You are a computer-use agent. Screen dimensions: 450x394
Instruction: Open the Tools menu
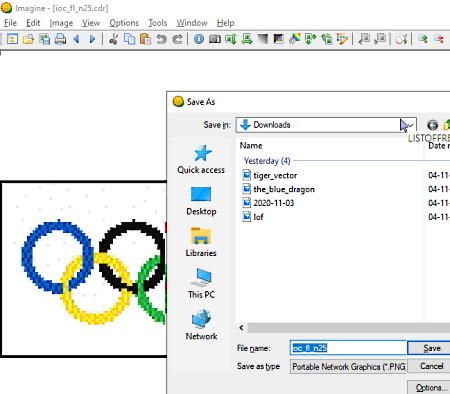pyautogui.click(x=158, y=23)
